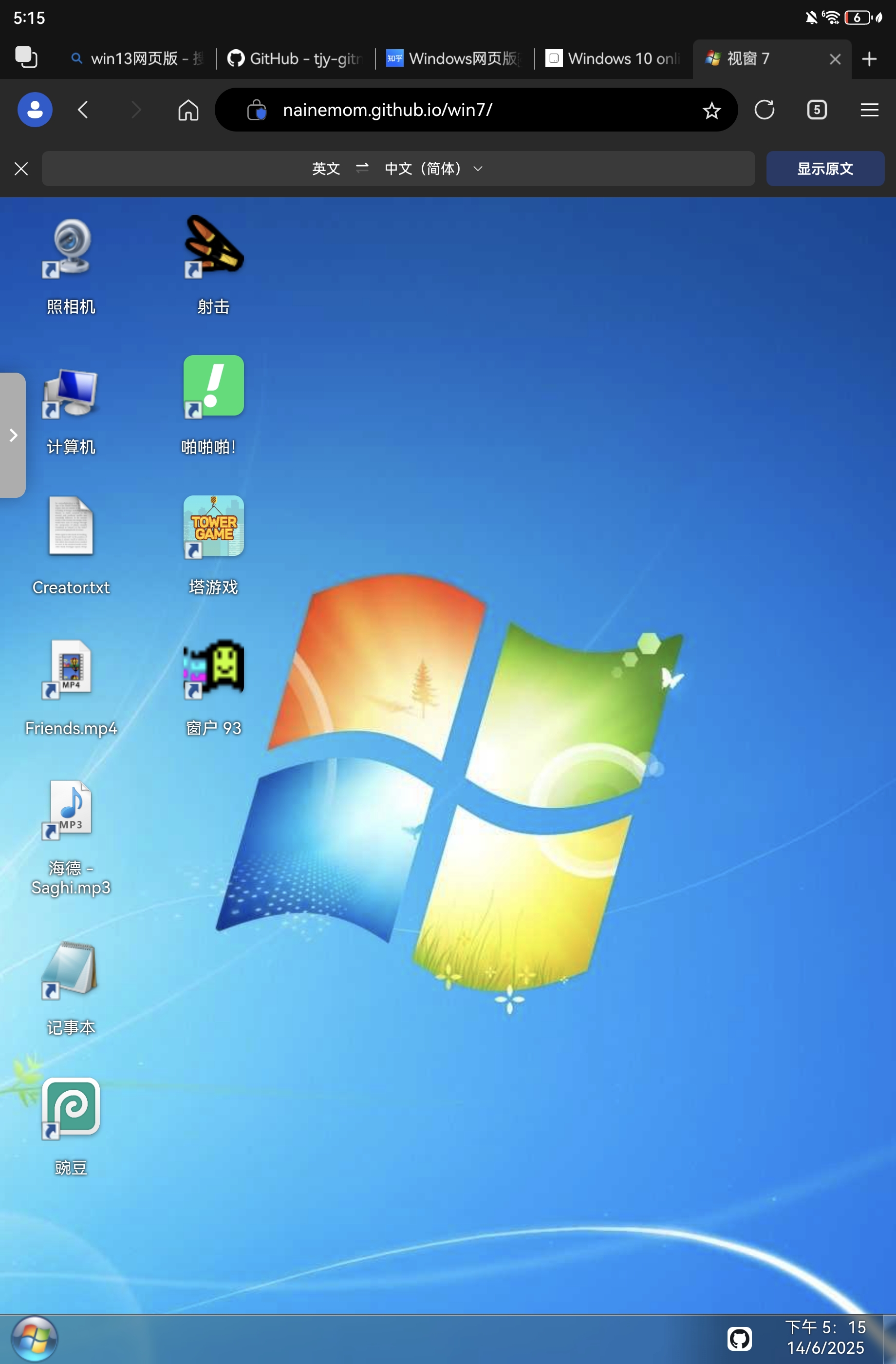Click the taskbar clock showing 下午 5:15
This screenshot has width=896, height=1364.
[825, 1338]
